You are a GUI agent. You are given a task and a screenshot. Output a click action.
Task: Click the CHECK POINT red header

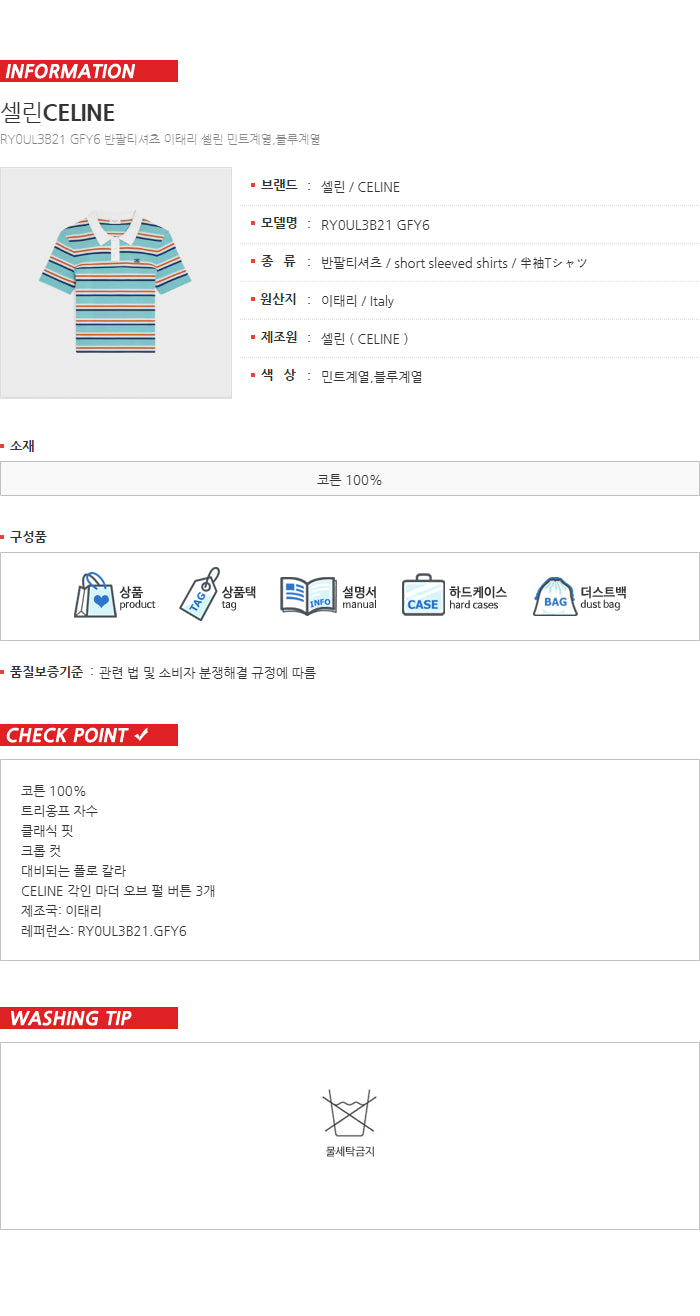[89, 735]
